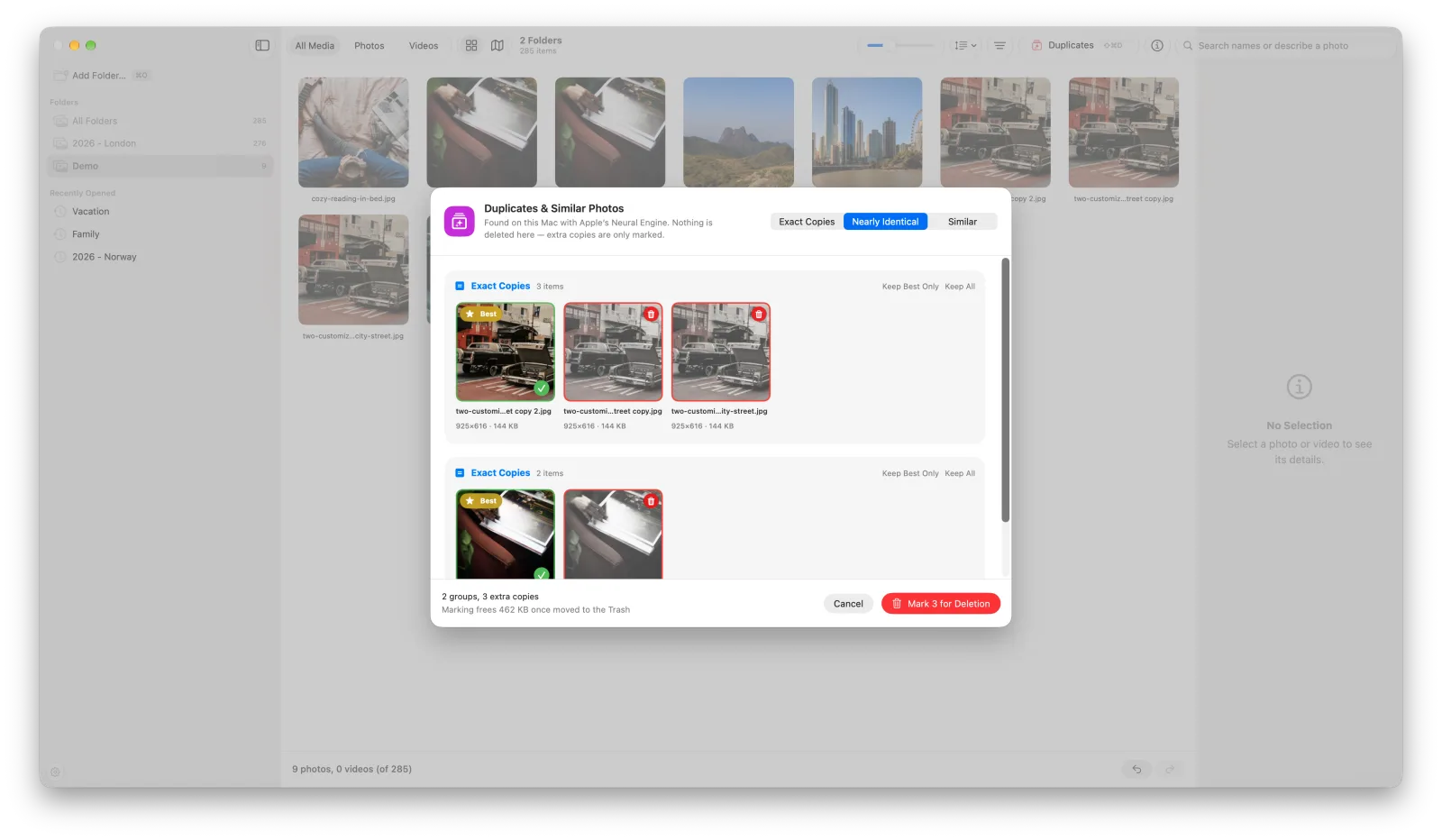Click the dialog's vertical scrollbar
This screenshot has height=840, width=1442.
(1005, 389)
